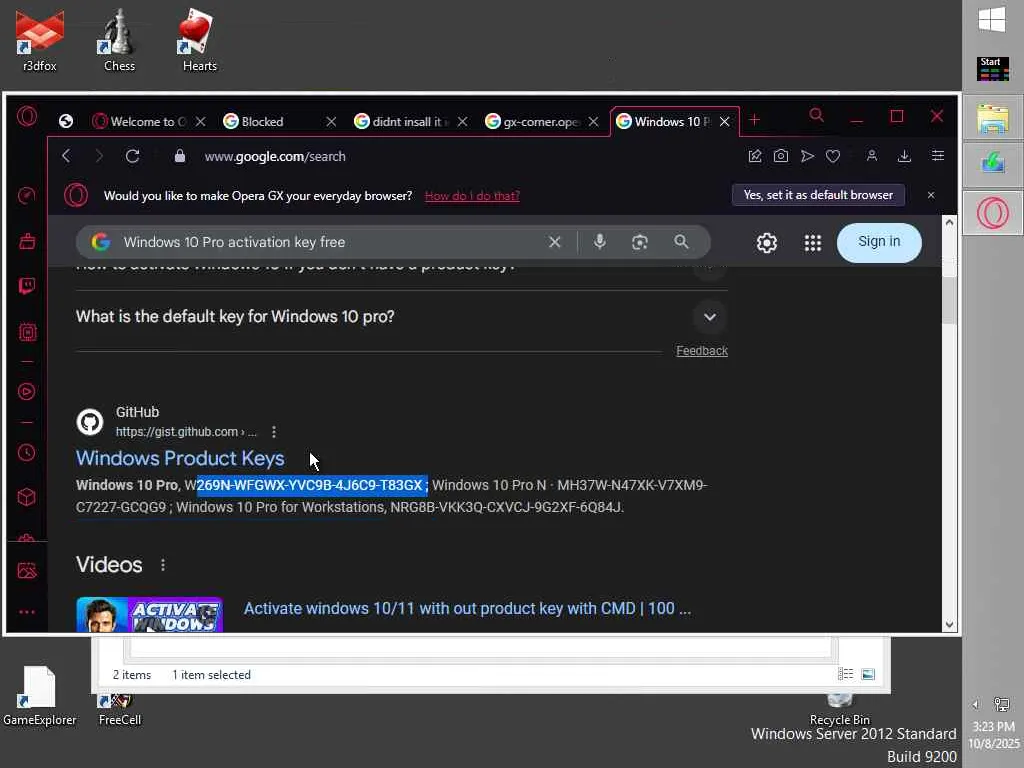Take a snapshot with camera icon
The height and width of the screenshot is (768, 1024).
click(x=780, y=155)
